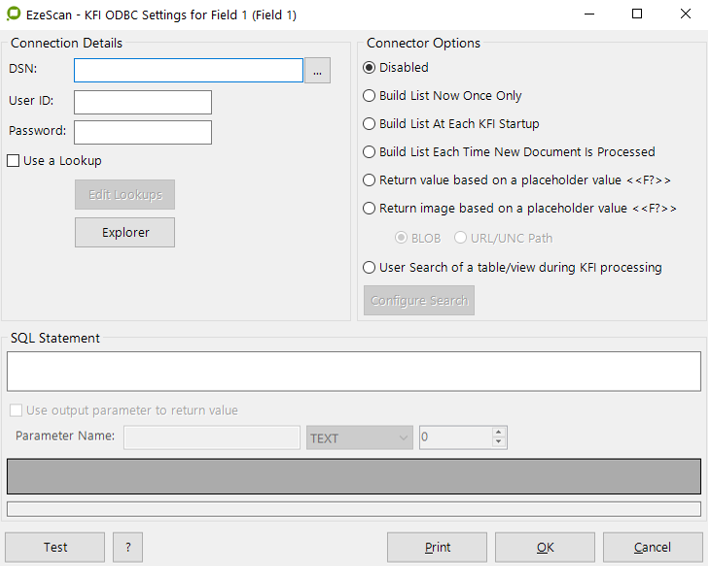The height and width of the screenshot is (566, 708).
Task: Focus the Password input box
Action: 143,132
